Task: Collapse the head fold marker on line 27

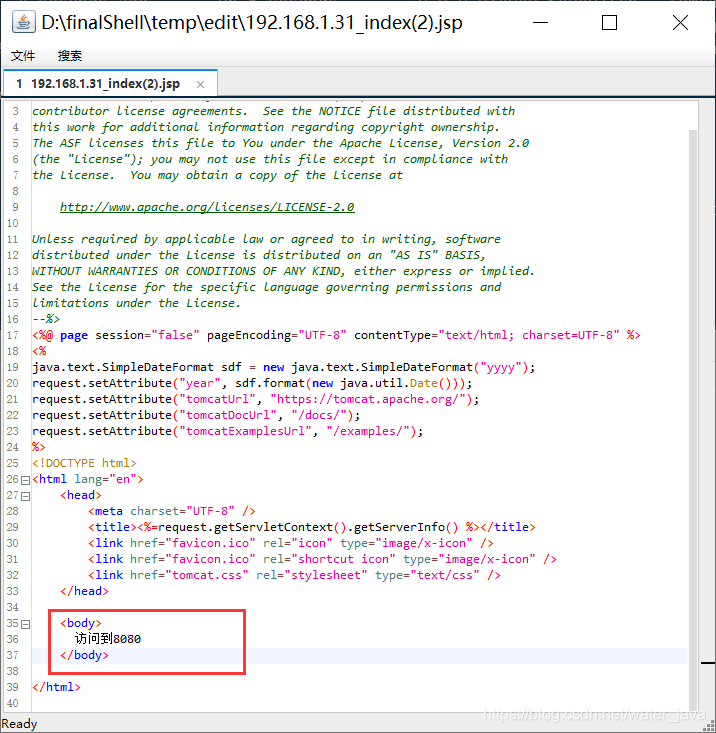Action: tap(26, 496)
